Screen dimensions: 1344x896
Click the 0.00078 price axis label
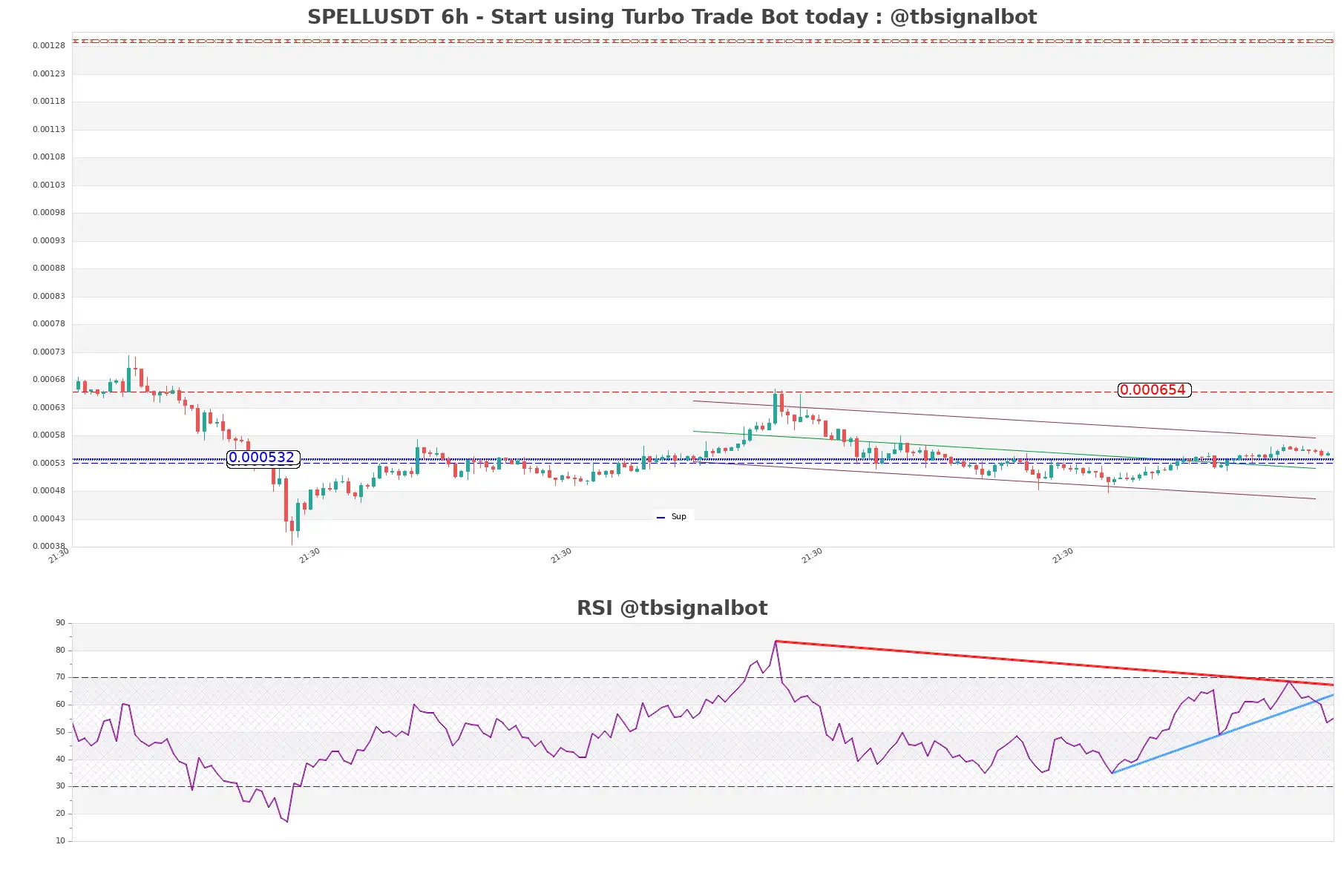(x=49, y=323)
